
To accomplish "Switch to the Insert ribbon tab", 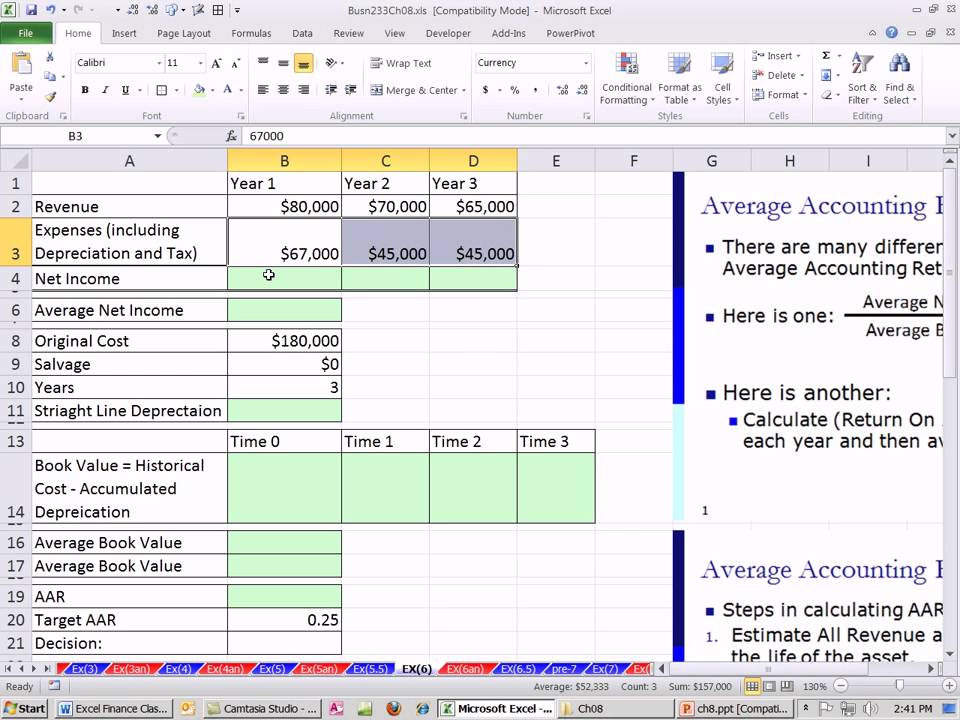I will (124, 33).
